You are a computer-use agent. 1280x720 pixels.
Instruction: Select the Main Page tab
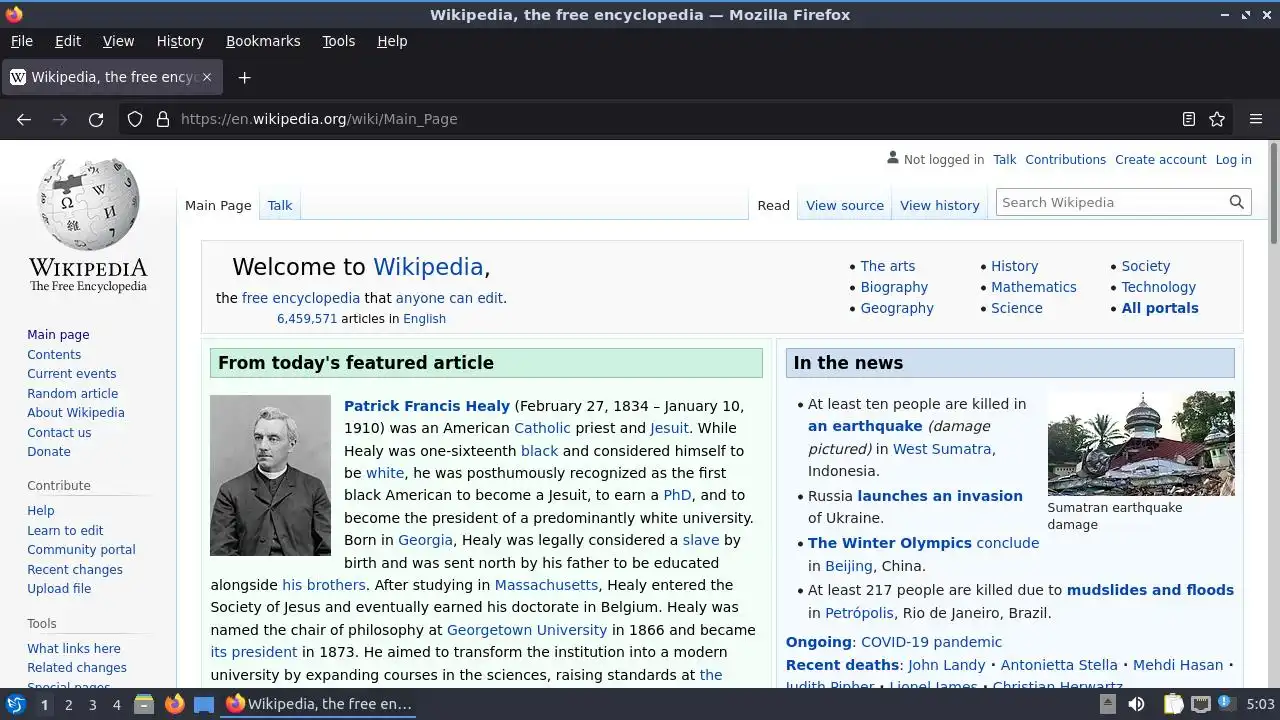point(218,205)
